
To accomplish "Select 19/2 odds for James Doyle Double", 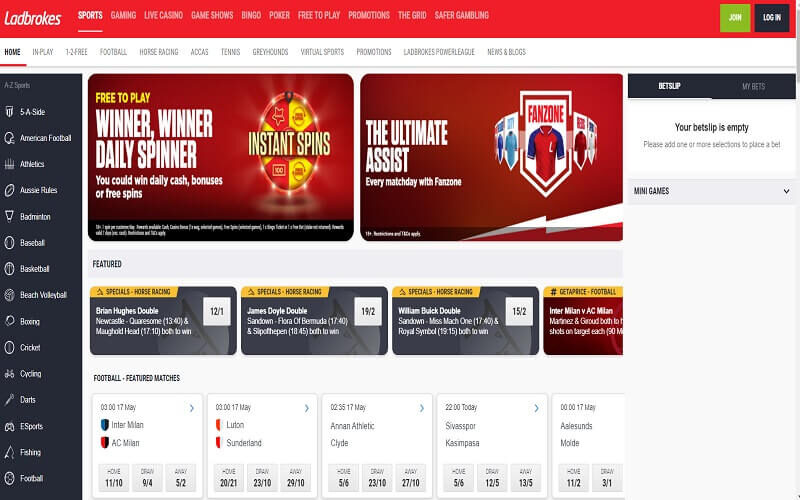I will pos(368,311).
